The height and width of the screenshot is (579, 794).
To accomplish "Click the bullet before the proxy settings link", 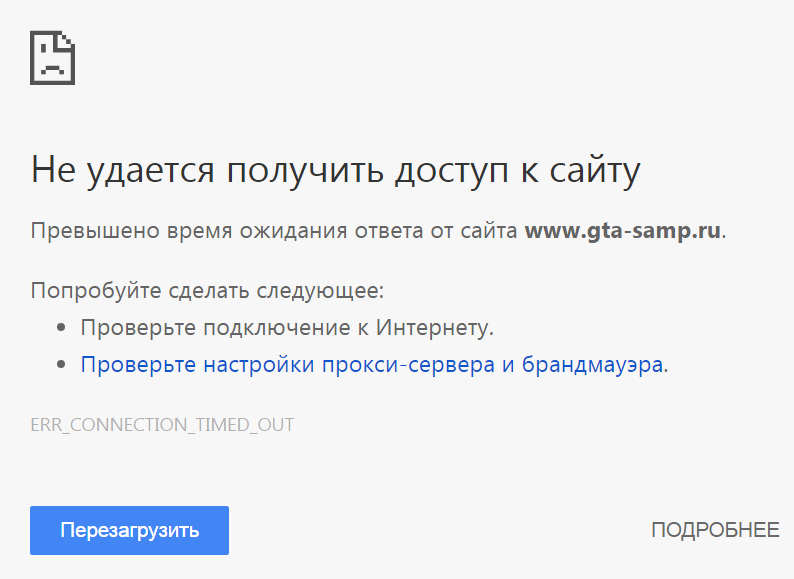I will [x=62, y=364].
